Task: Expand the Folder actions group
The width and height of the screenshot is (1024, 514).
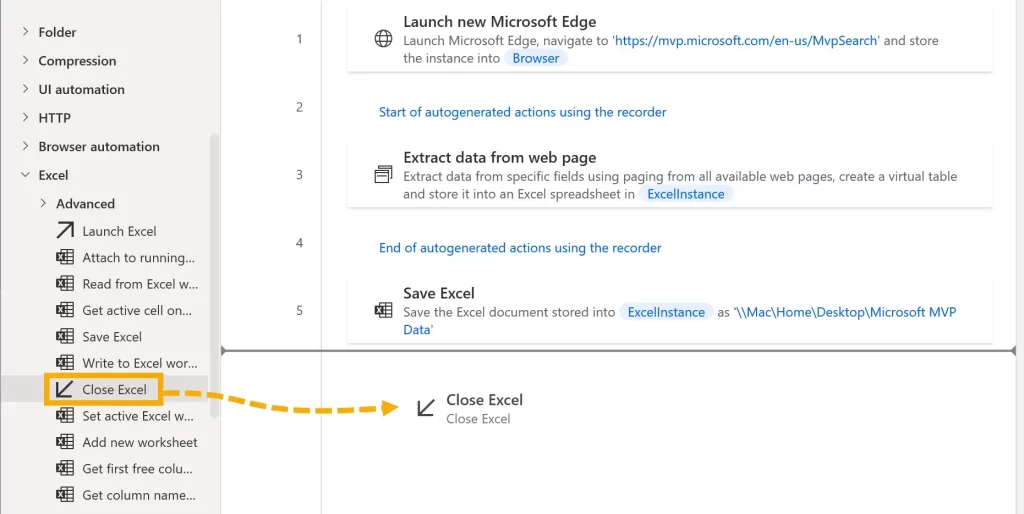Action: pyautogui.click(x=25, y=32)
